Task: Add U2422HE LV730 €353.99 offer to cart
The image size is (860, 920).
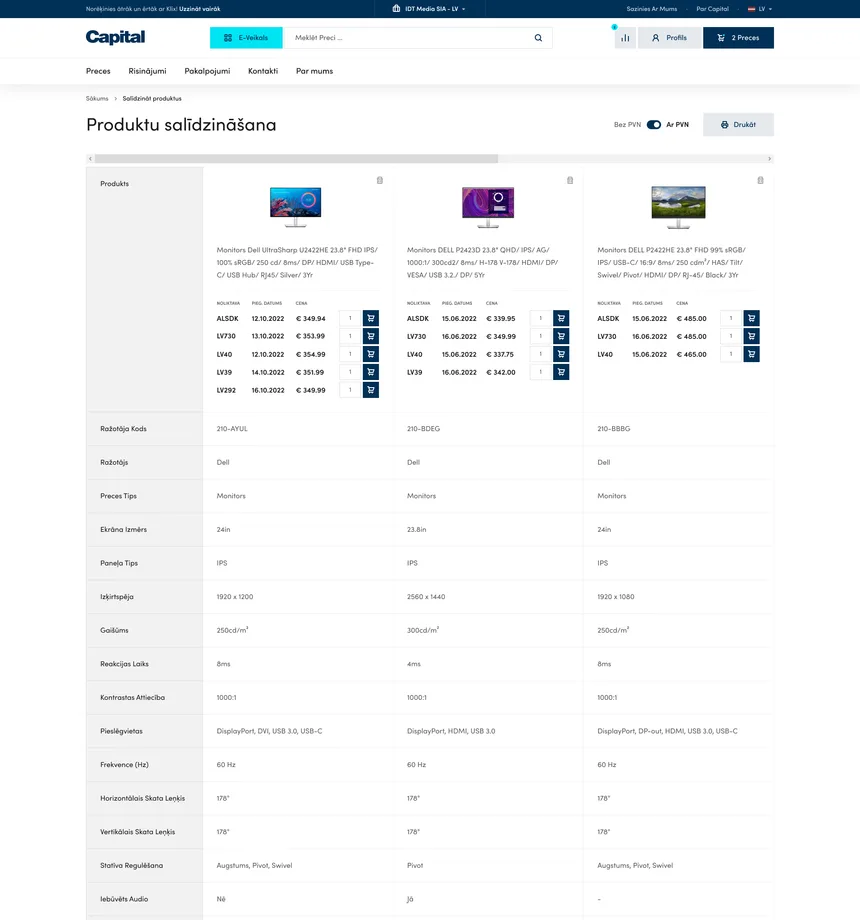Action: [371, 336]
